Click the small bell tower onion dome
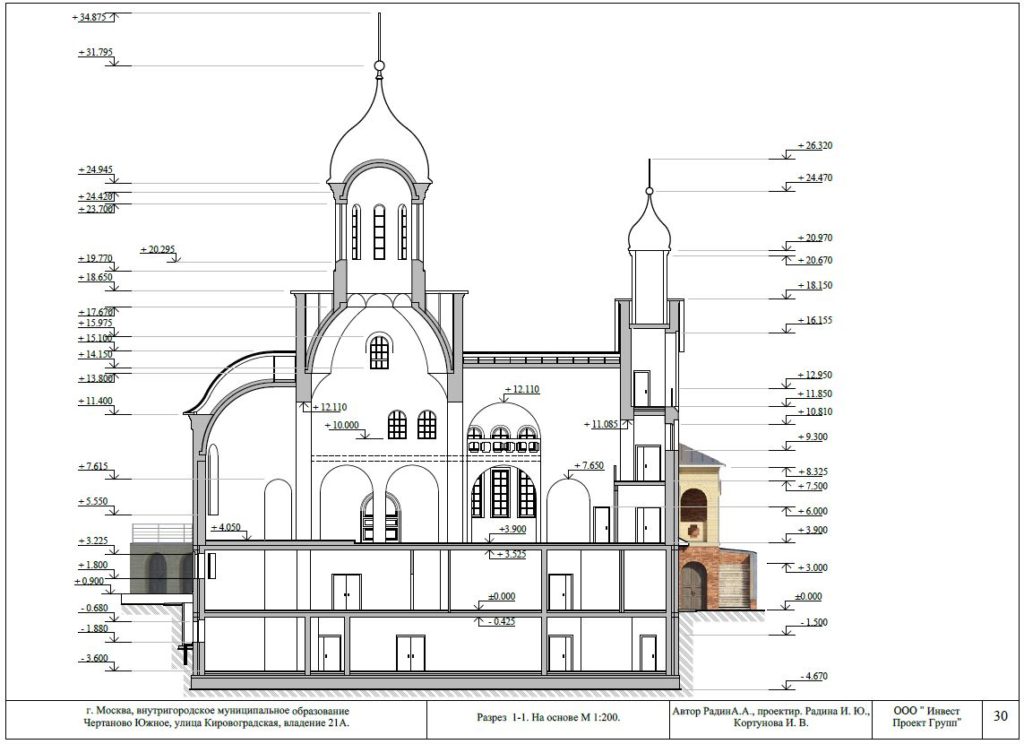 pyautogui.click(x=651, y=228)
